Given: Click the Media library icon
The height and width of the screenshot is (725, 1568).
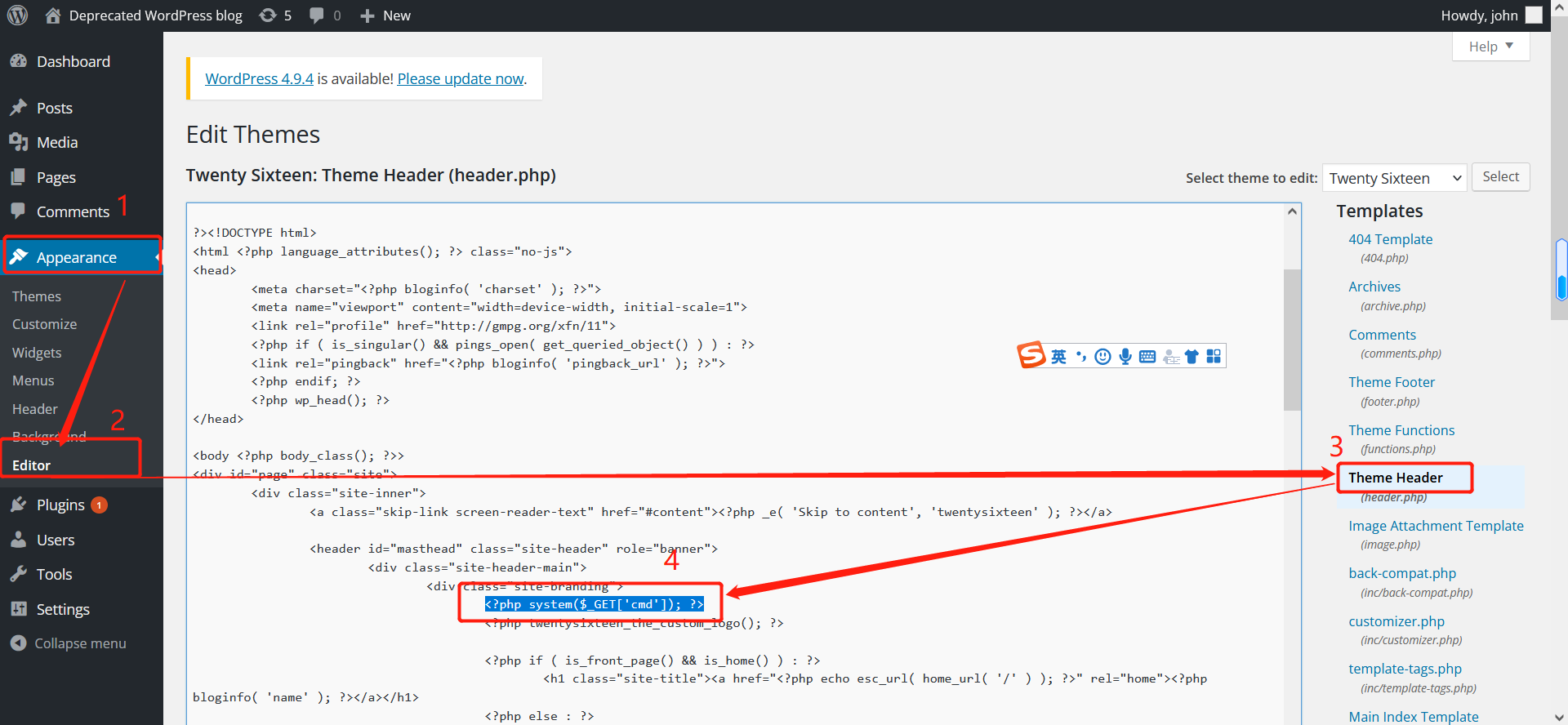Looking at the screenshot, I should pos(19,142).
